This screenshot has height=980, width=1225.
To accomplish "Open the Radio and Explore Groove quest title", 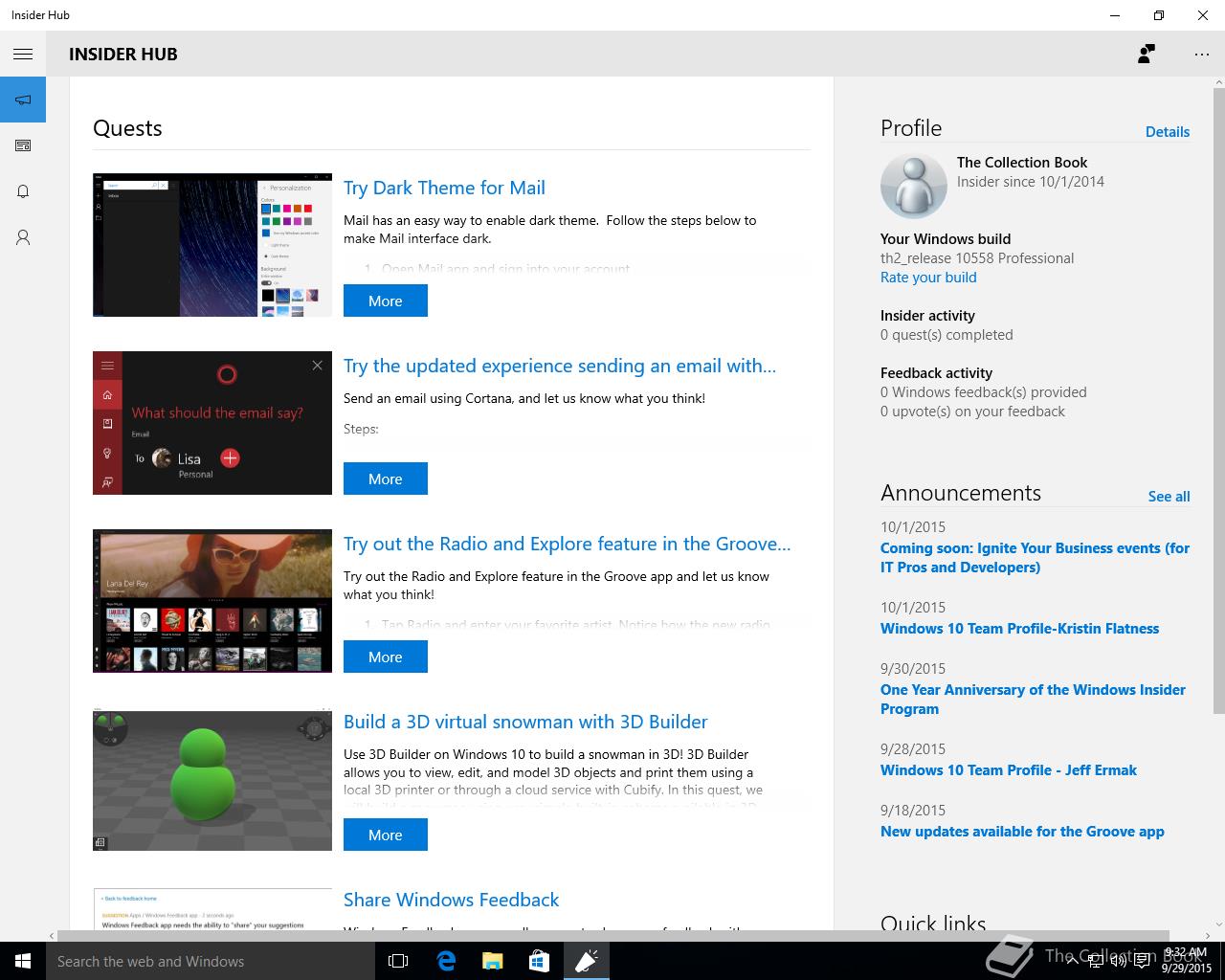I will (567, 544).
